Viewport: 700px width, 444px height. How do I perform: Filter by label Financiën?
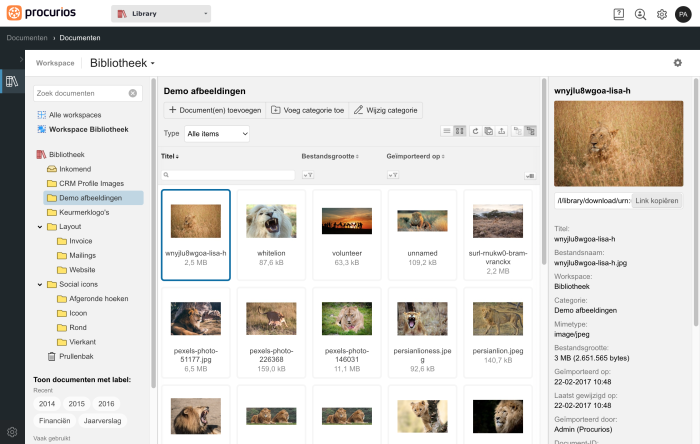pyautogui.click(x=54, y=421)
